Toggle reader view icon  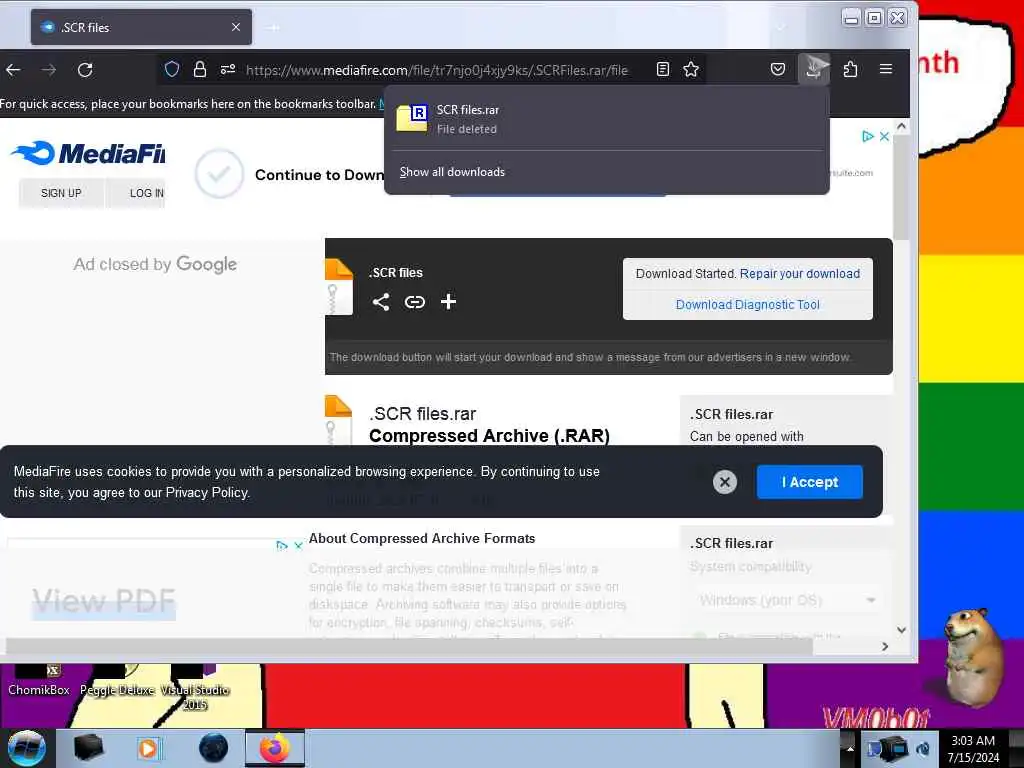(x=663, y=69)
